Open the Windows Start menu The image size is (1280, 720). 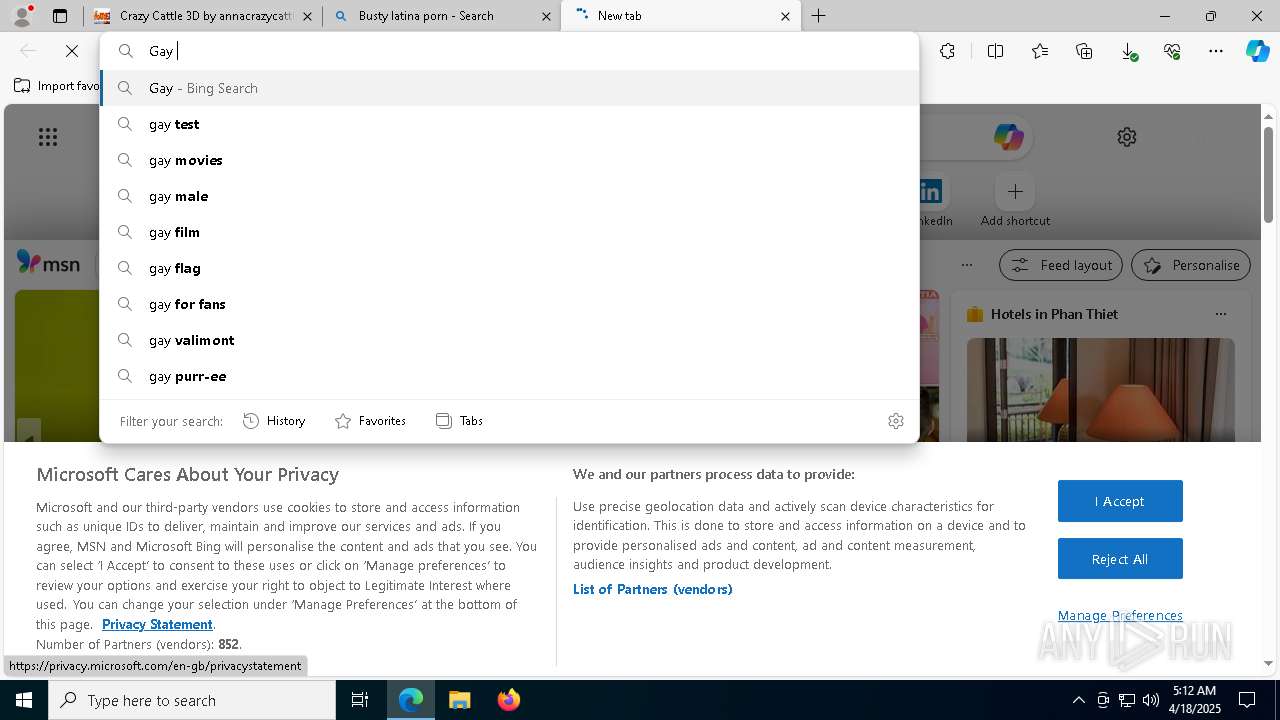[x=24, y=700]
